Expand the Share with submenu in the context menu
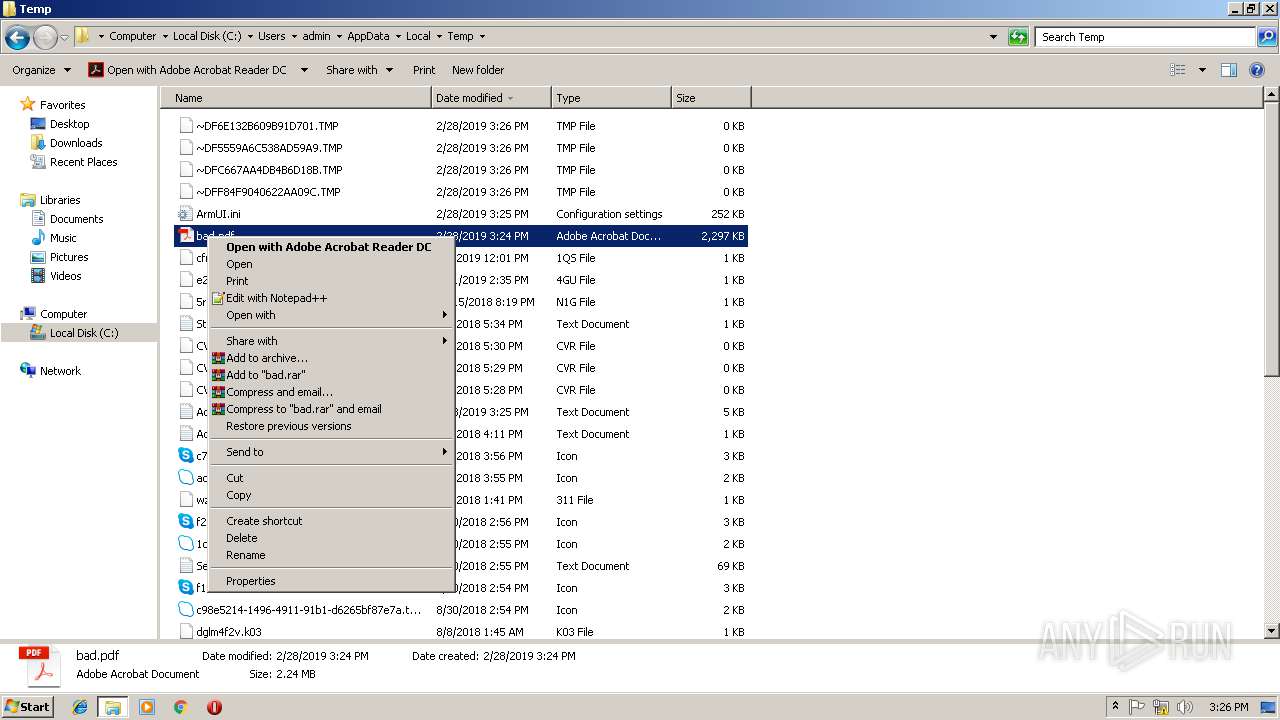Viewport: 1280px width, 720px height. click(331, 341)
